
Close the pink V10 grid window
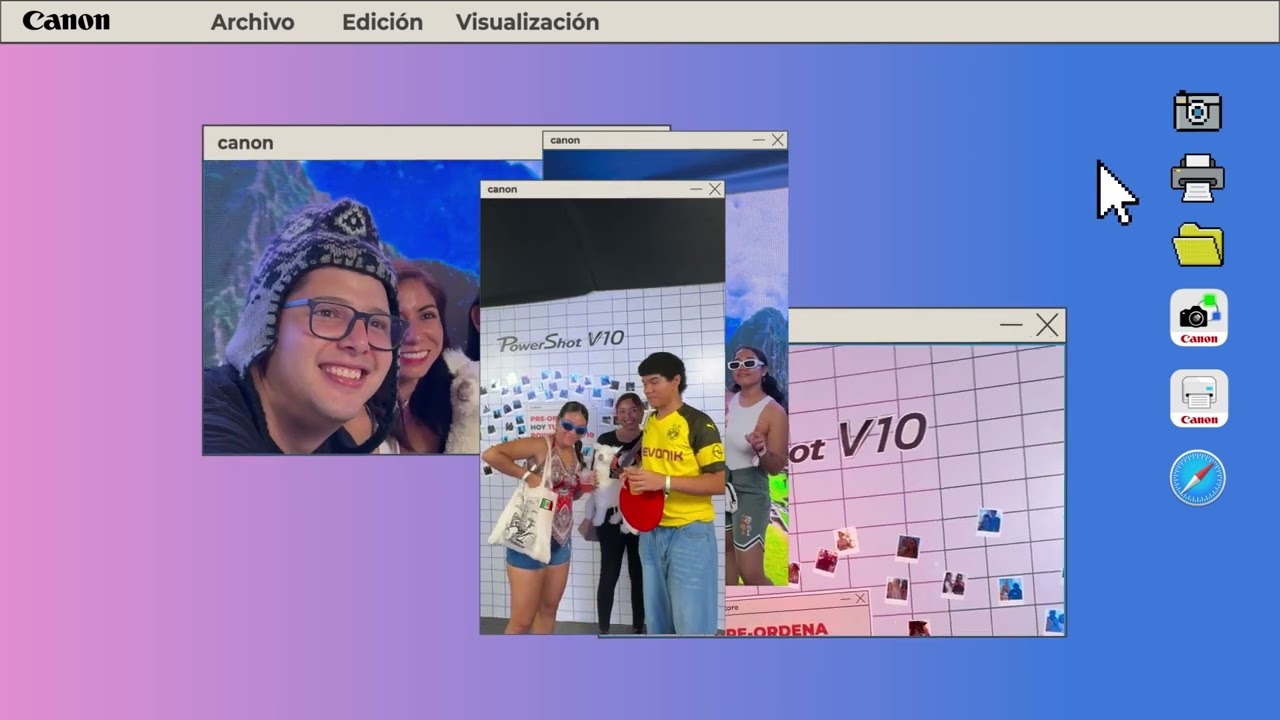(x=1047, y=325)
